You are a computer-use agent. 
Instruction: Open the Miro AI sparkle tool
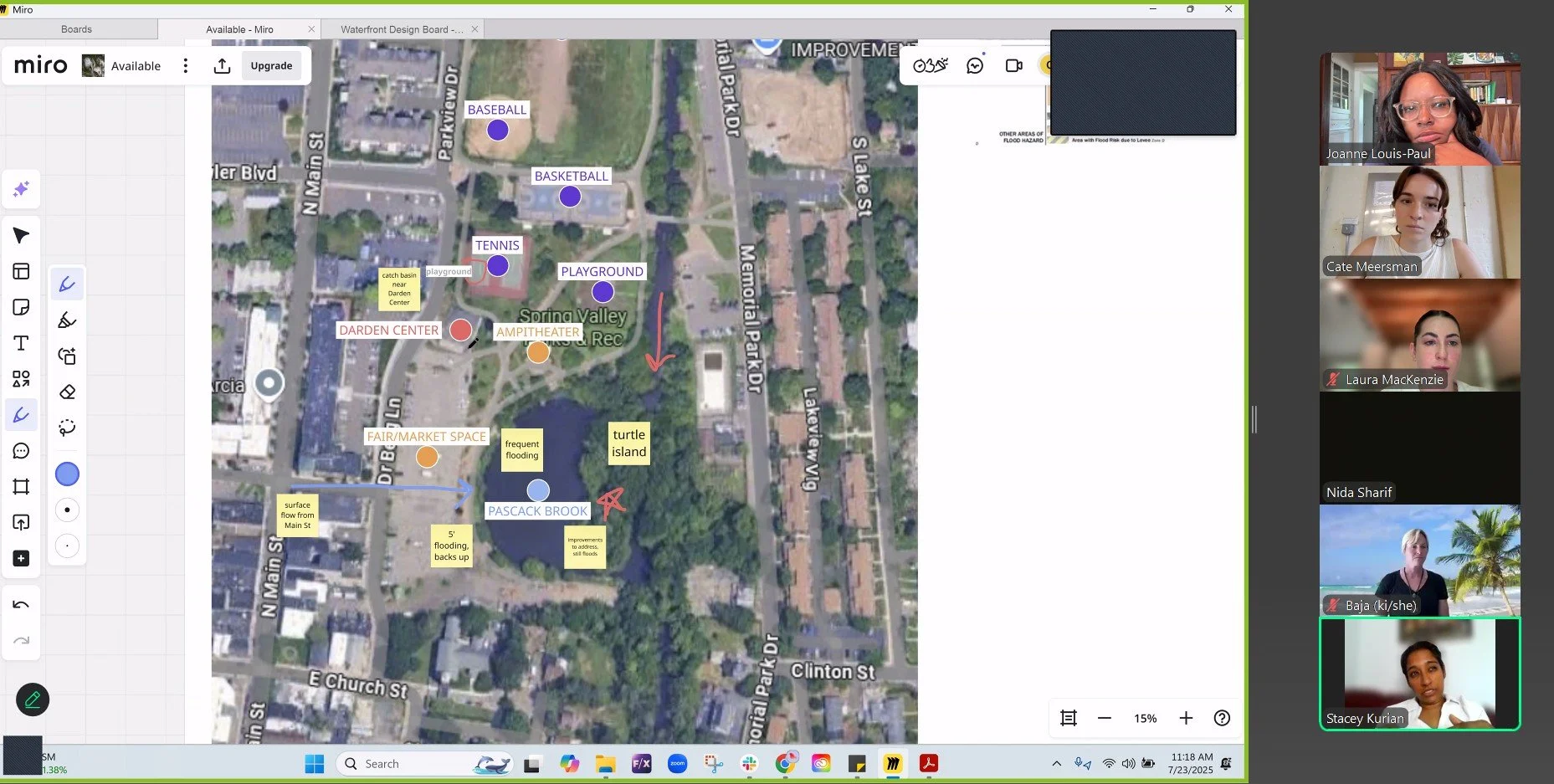(21, 189)
